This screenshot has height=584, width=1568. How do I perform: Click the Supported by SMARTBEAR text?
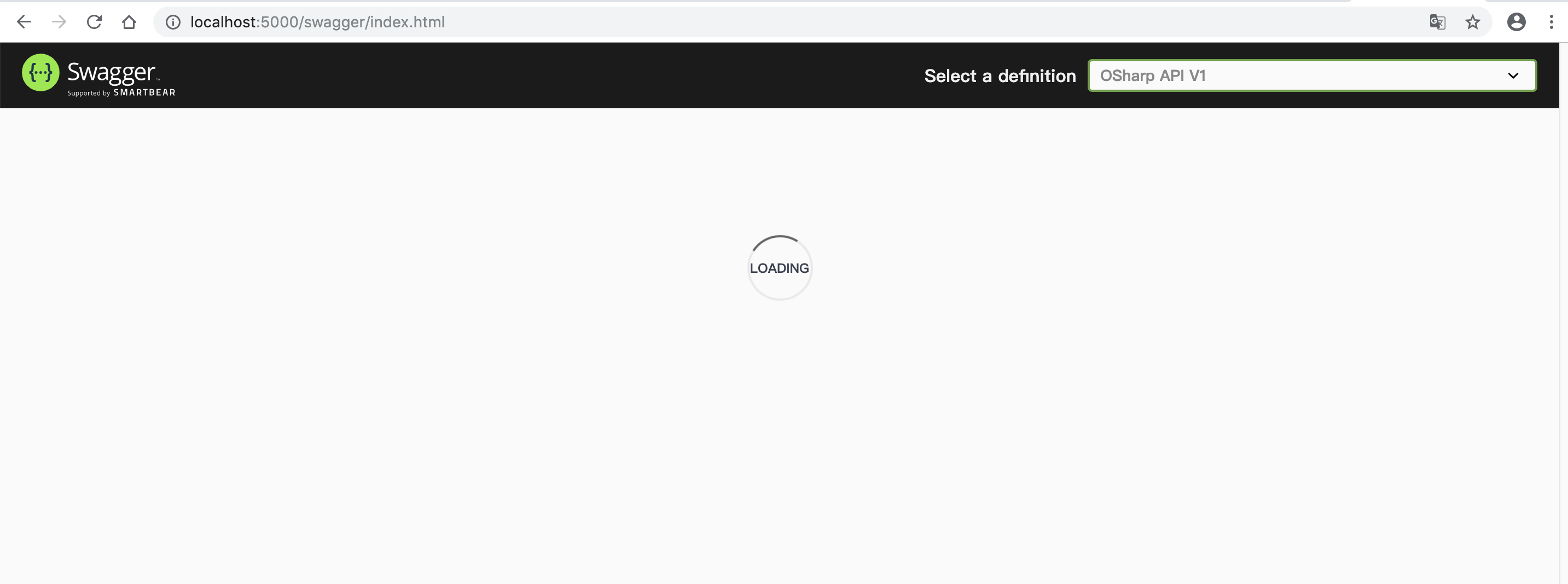121,92
